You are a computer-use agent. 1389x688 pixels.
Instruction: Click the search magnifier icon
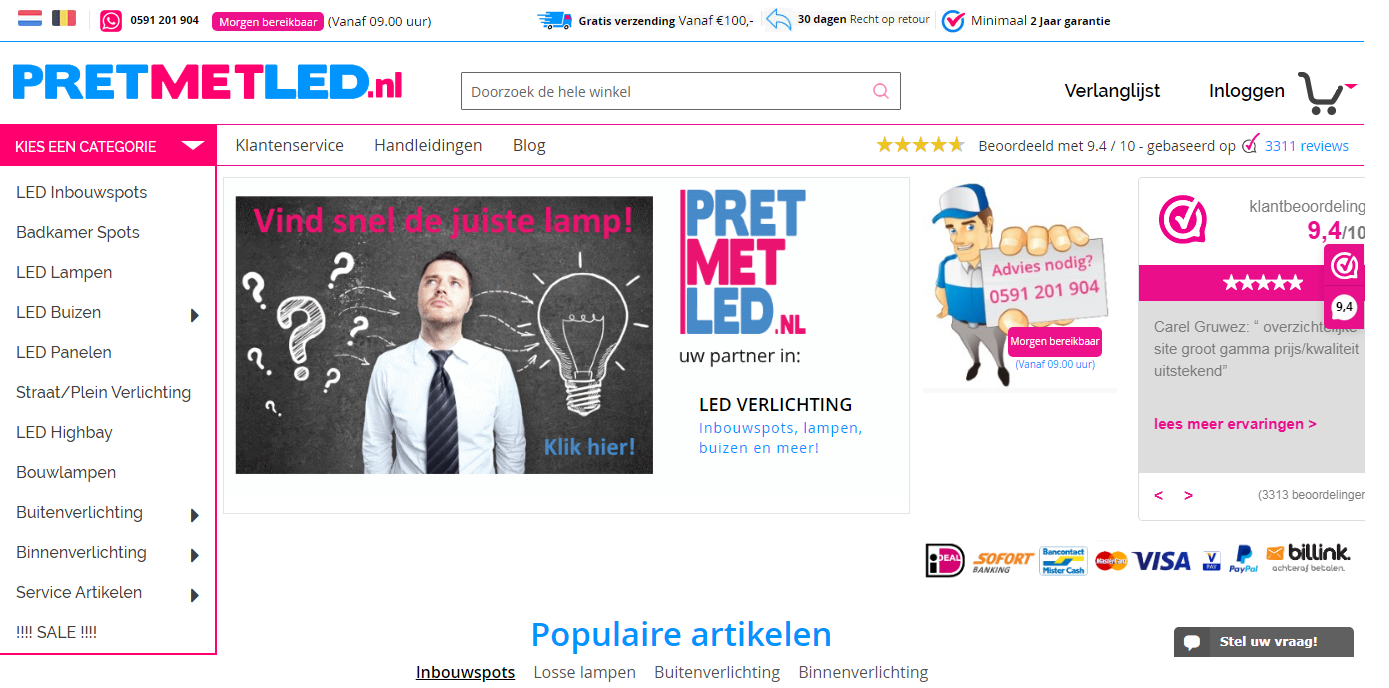click(x=880, y=91)
